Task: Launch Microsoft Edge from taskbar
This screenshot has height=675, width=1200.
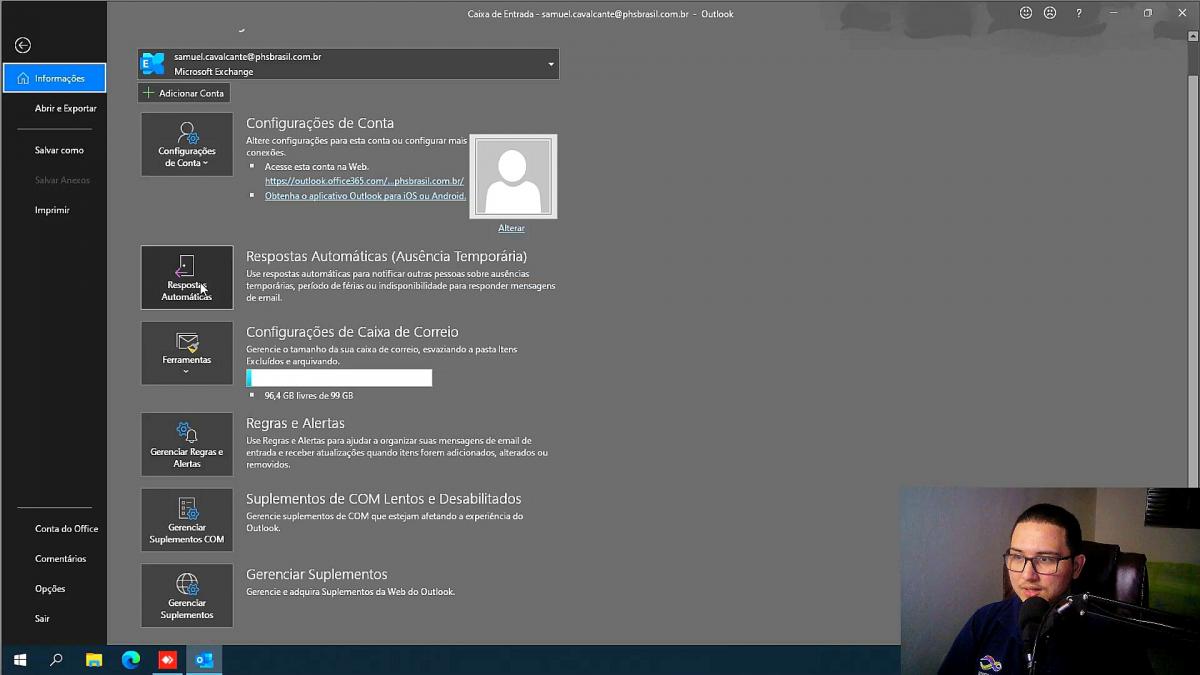Action: pos(131,660)
